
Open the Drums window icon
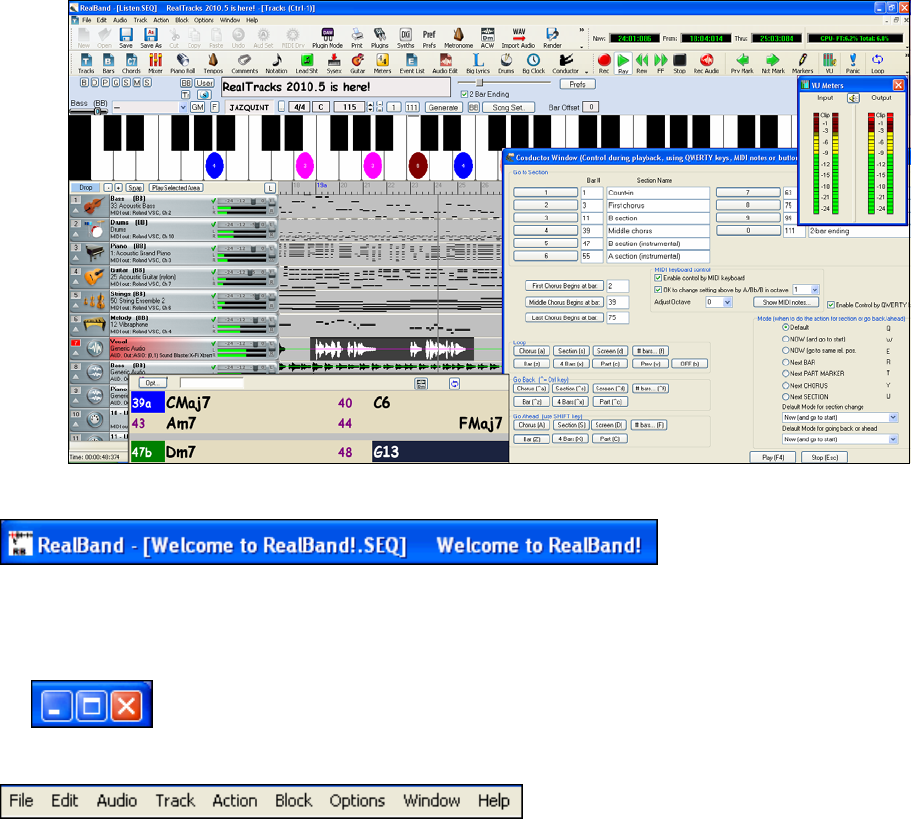coord(506,63)
